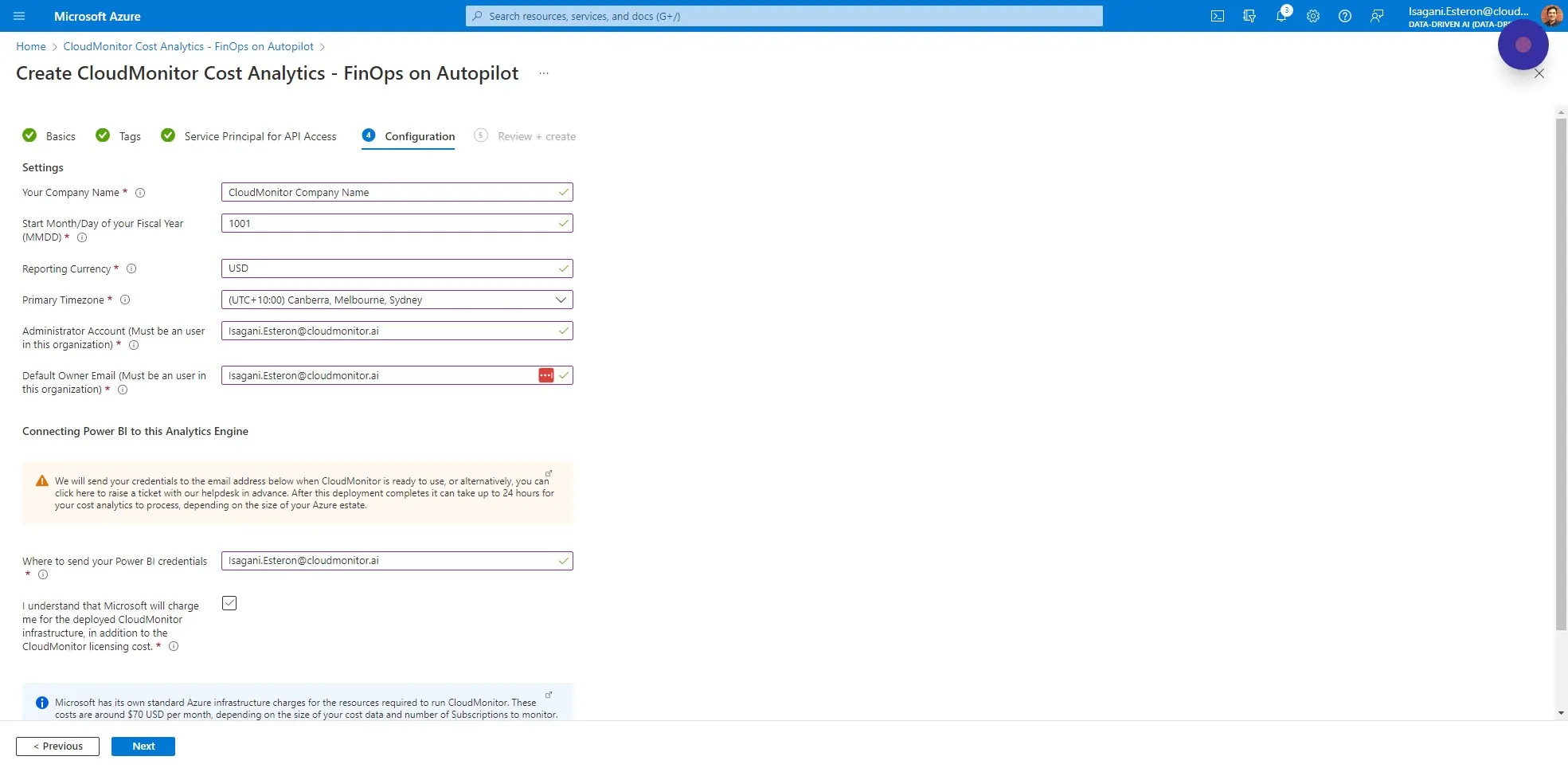Click the scrollbar up arrow
The width and height of the screenshot is (1568, 772).
(1561, 112)
